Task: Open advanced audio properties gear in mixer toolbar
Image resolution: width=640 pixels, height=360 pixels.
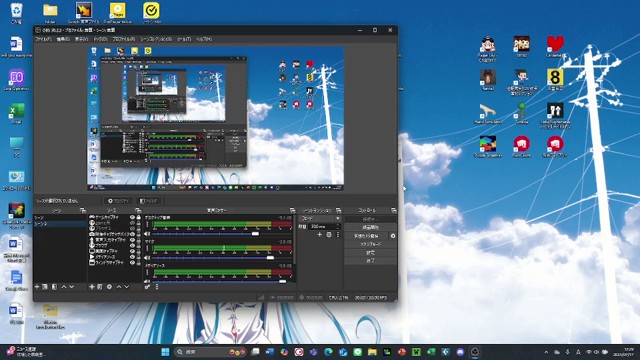Action: click(147, 287)
